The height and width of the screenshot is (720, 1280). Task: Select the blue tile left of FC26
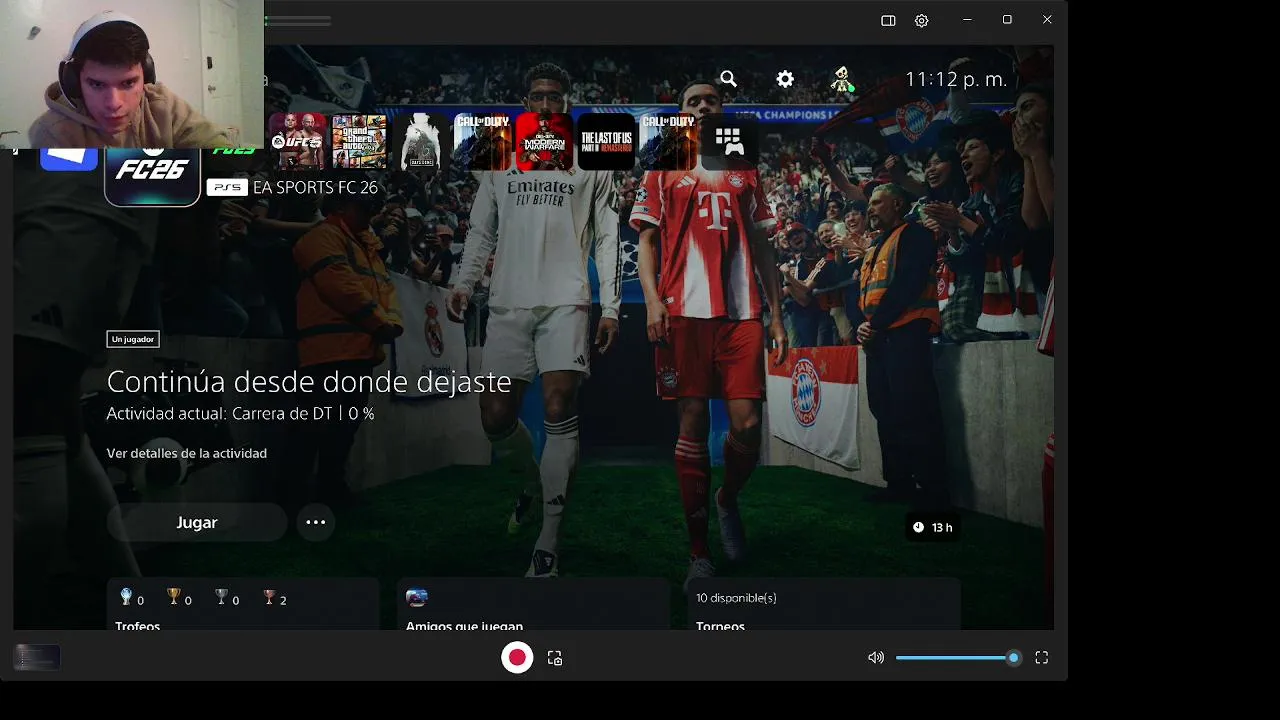69,158
